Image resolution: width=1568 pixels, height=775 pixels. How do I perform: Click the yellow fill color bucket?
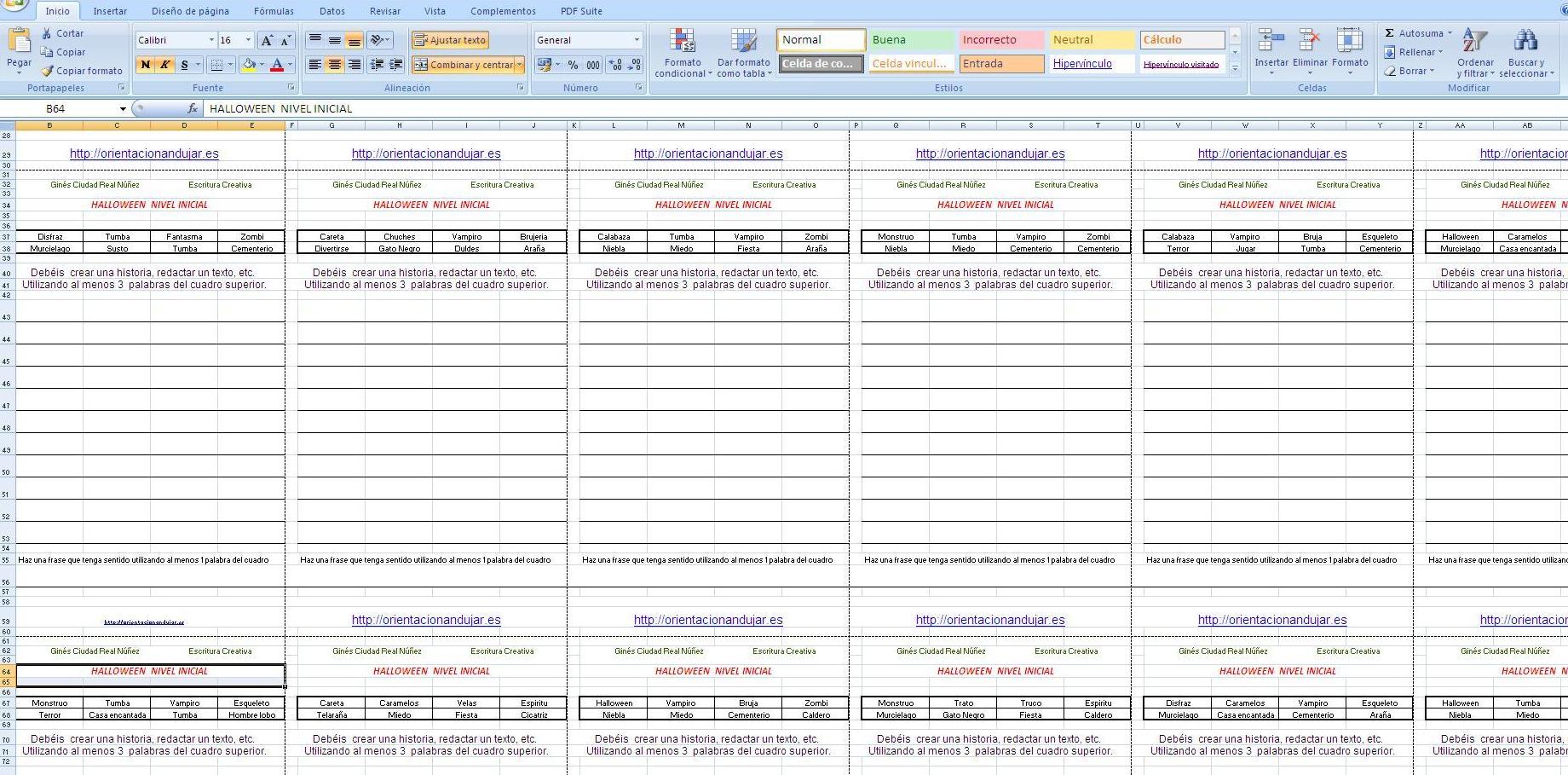point(249,65)
